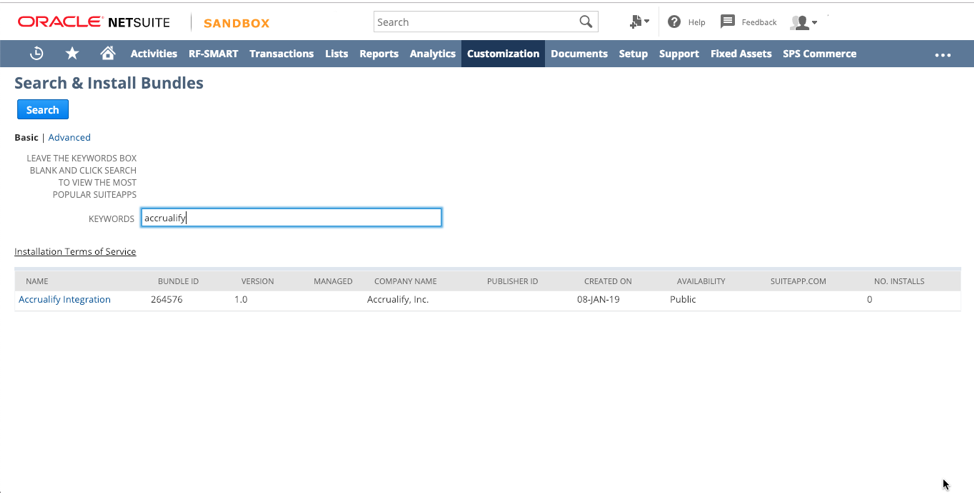
Task: Open the Fixed Assets menu
Action: (x=741, y=53)
